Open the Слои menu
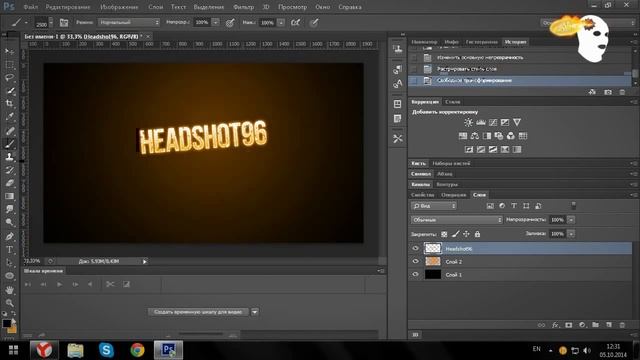 click(x=156, y=7)
